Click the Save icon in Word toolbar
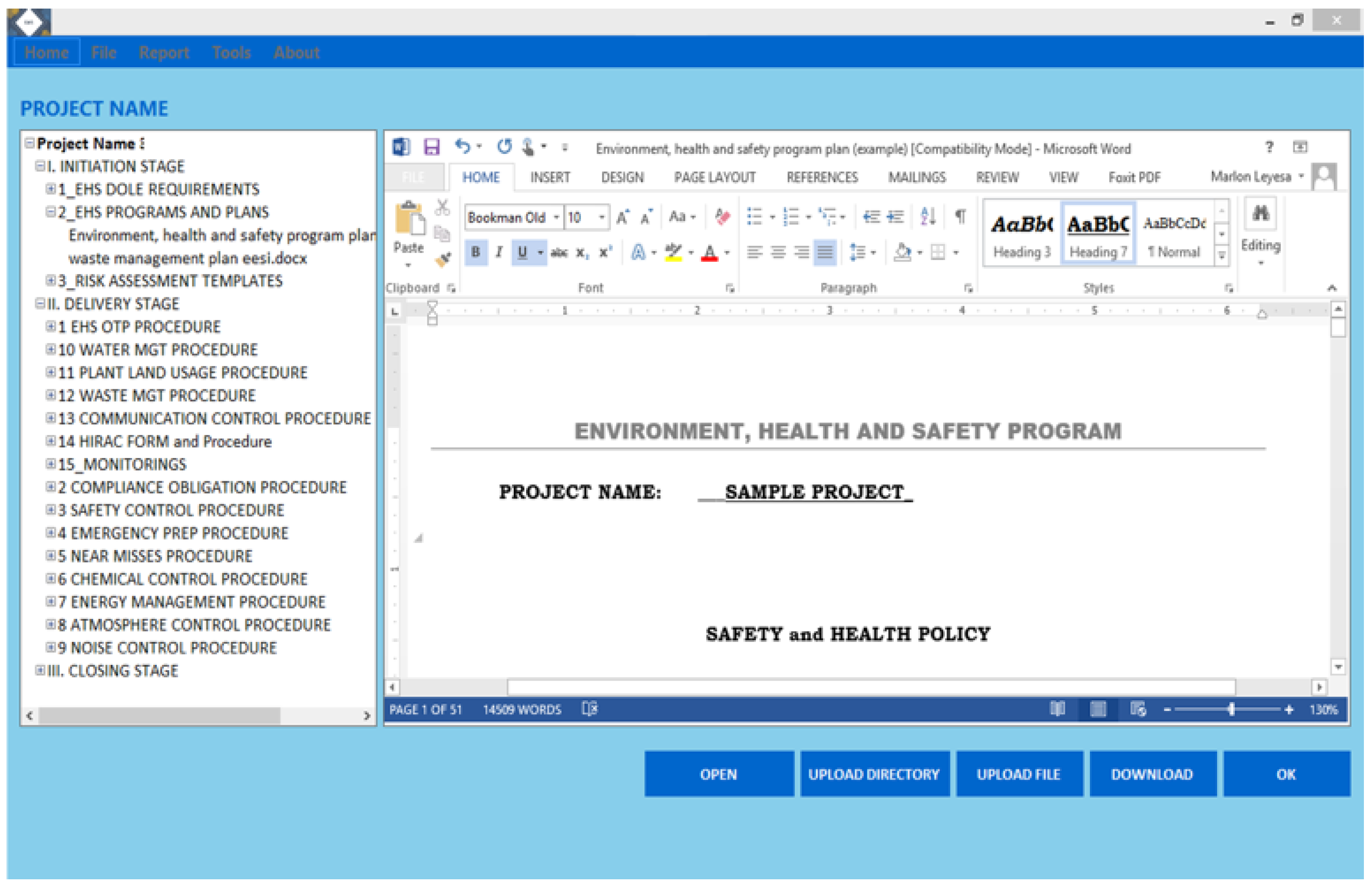 431,147
